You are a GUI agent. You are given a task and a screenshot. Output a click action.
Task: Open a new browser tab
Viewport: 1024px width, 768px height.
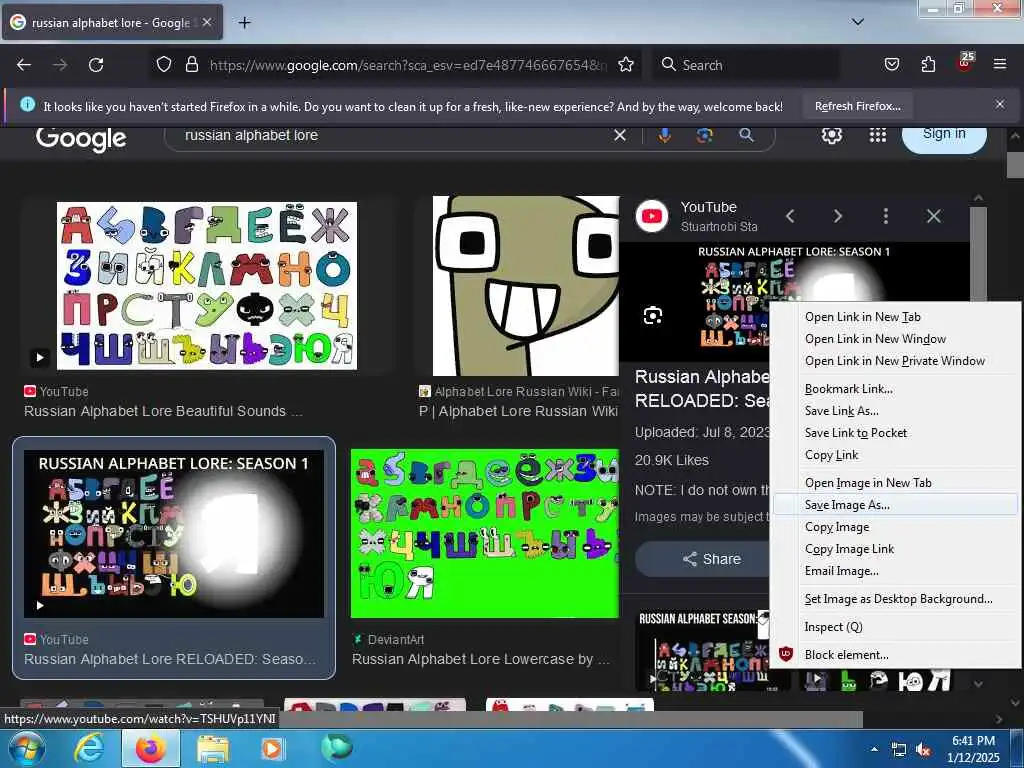pyautogui.click(x=244, y=23)
